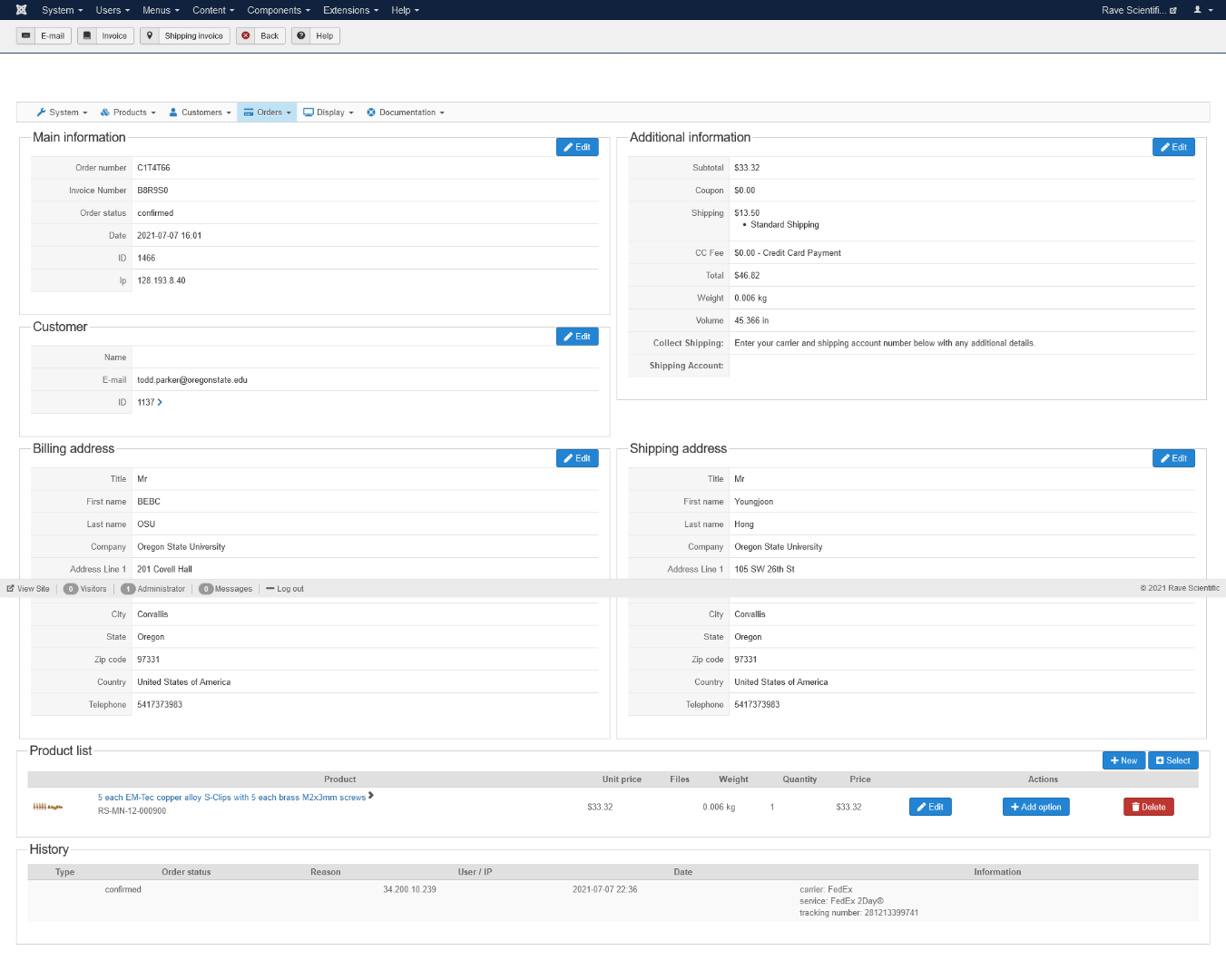Open the Content top menu
This screenshot has width=1226, height=980.
point(213,10)
